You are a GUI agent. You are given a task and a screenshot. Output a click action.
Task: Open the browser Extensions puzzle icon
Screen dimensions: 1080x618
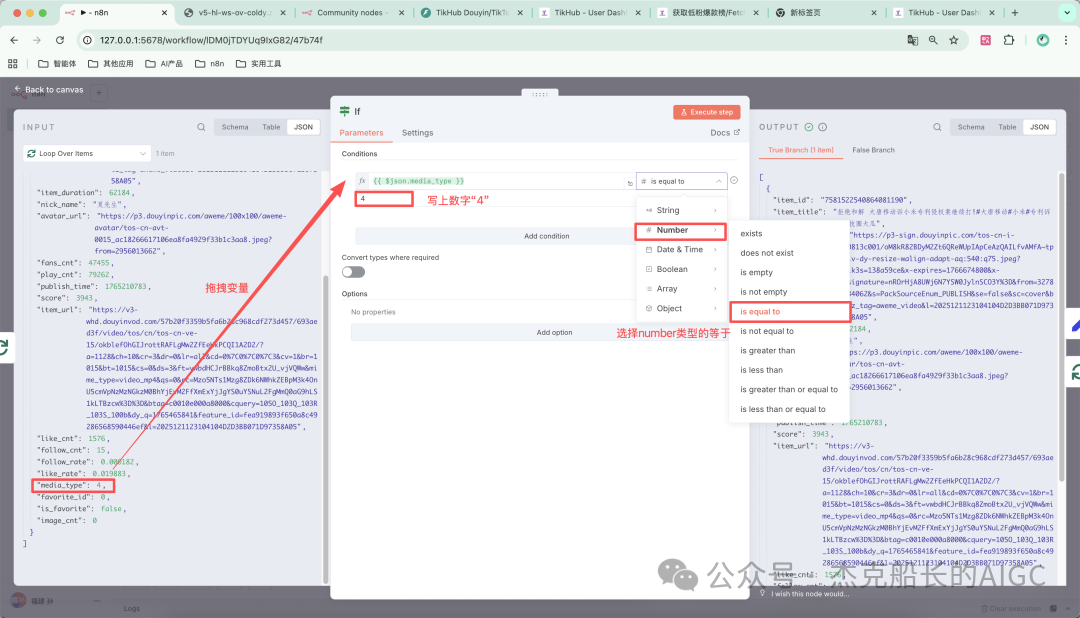click(x=1008, y=40)
